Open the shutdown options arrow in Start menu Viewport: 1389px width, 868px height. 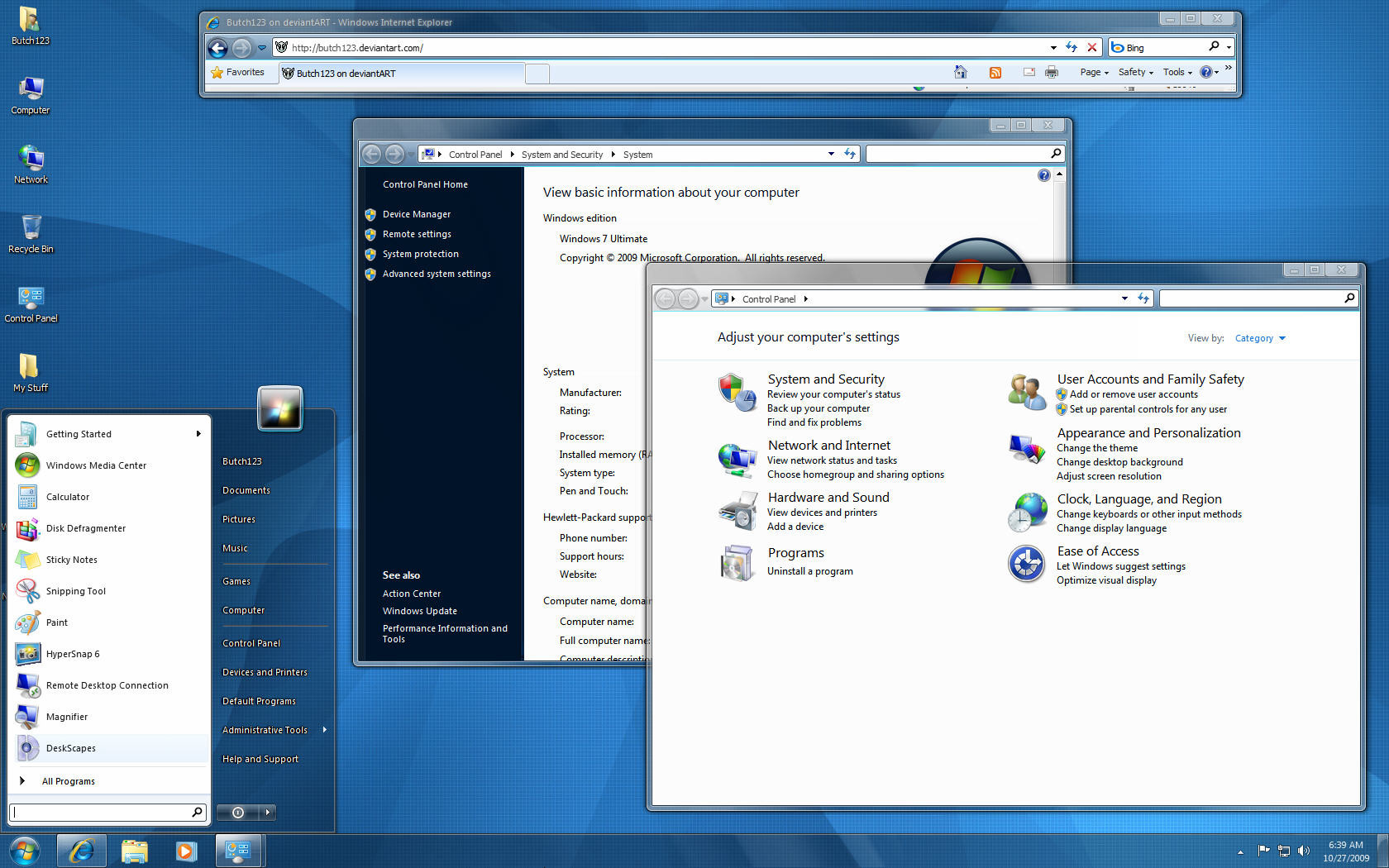[x=268, y=813]
